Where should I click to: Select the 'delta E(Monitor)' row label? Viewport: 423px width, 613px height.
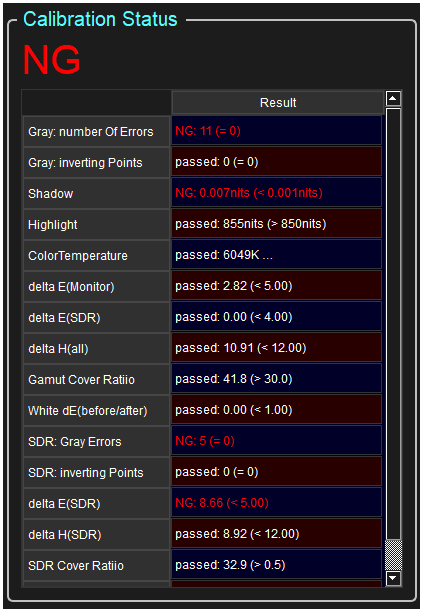(x=97, y=287)
